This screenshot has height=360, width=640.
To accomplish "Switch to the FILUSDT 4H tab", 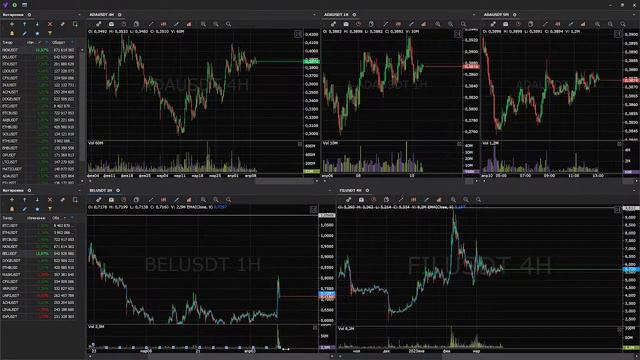I will (351, 190).
